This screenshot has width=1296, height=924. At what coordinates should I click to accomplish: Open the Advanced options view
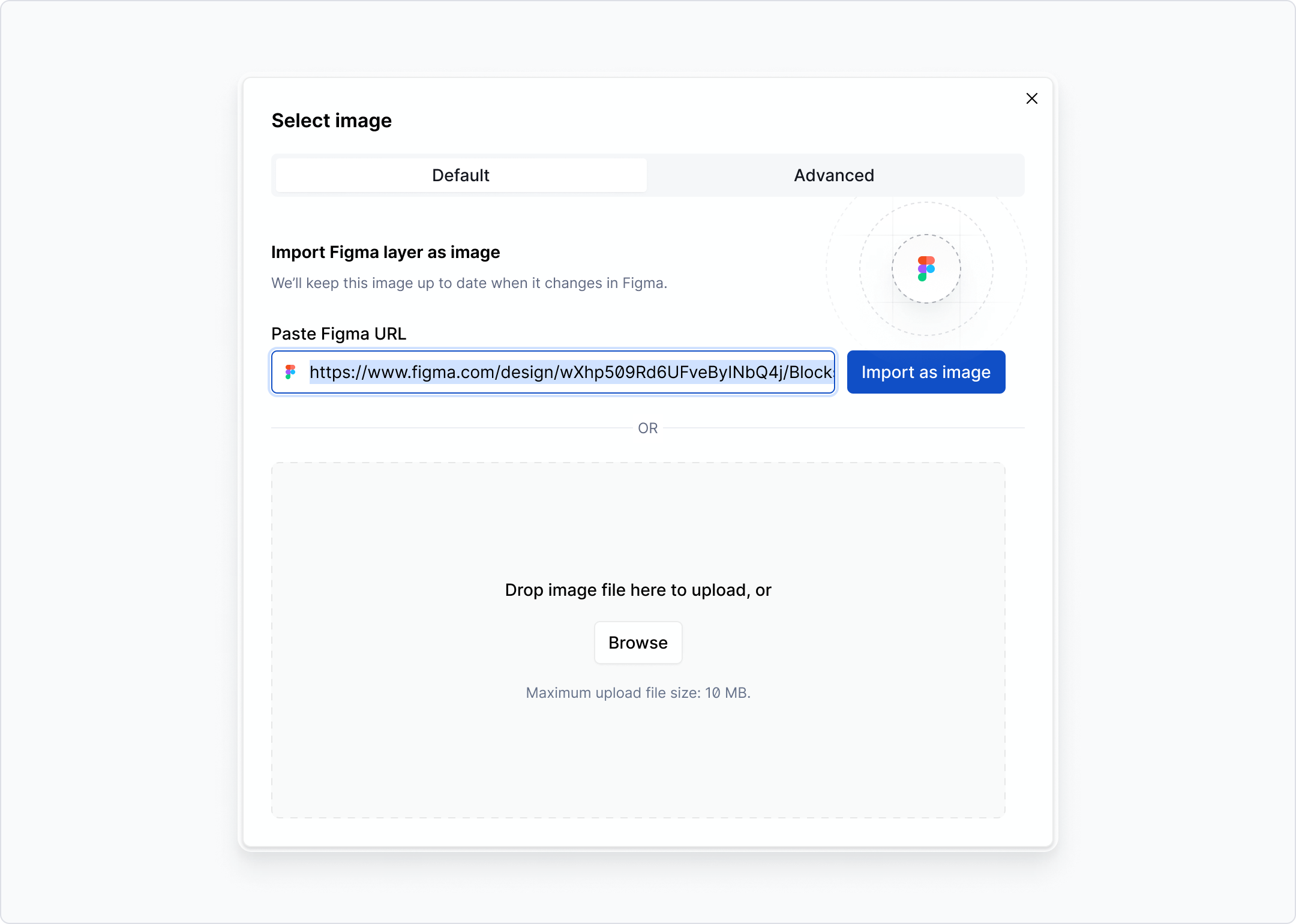point(833,175)
